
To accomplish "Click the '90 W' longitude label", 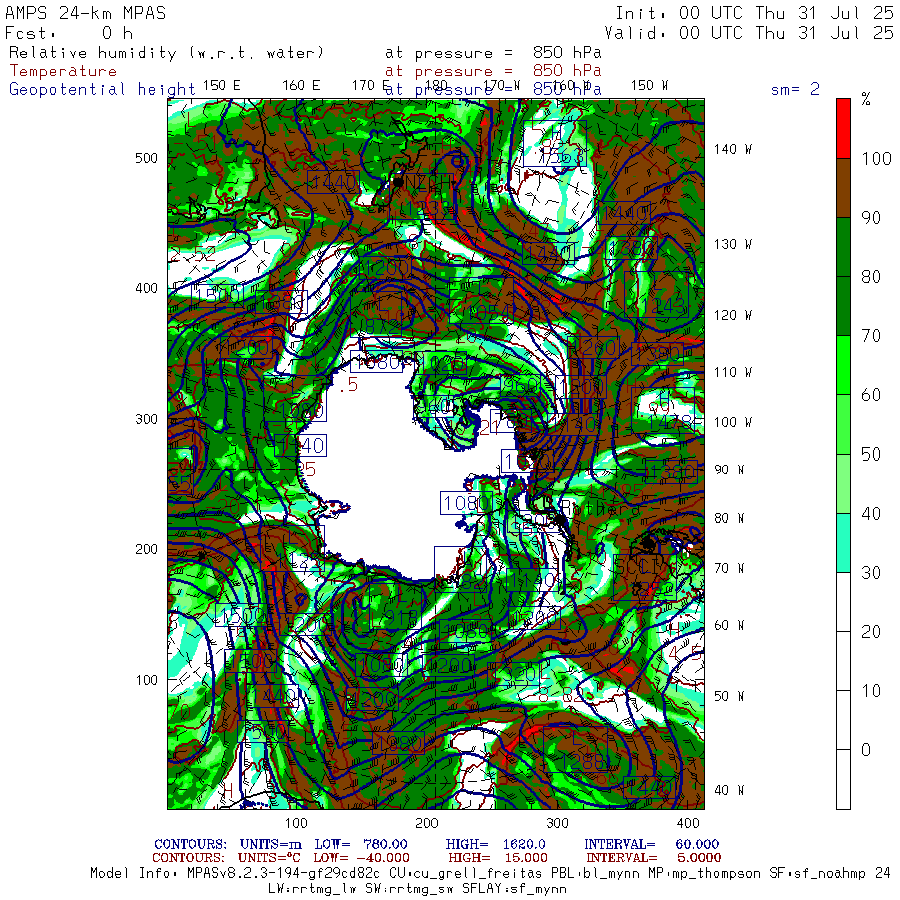I will 729,470.
